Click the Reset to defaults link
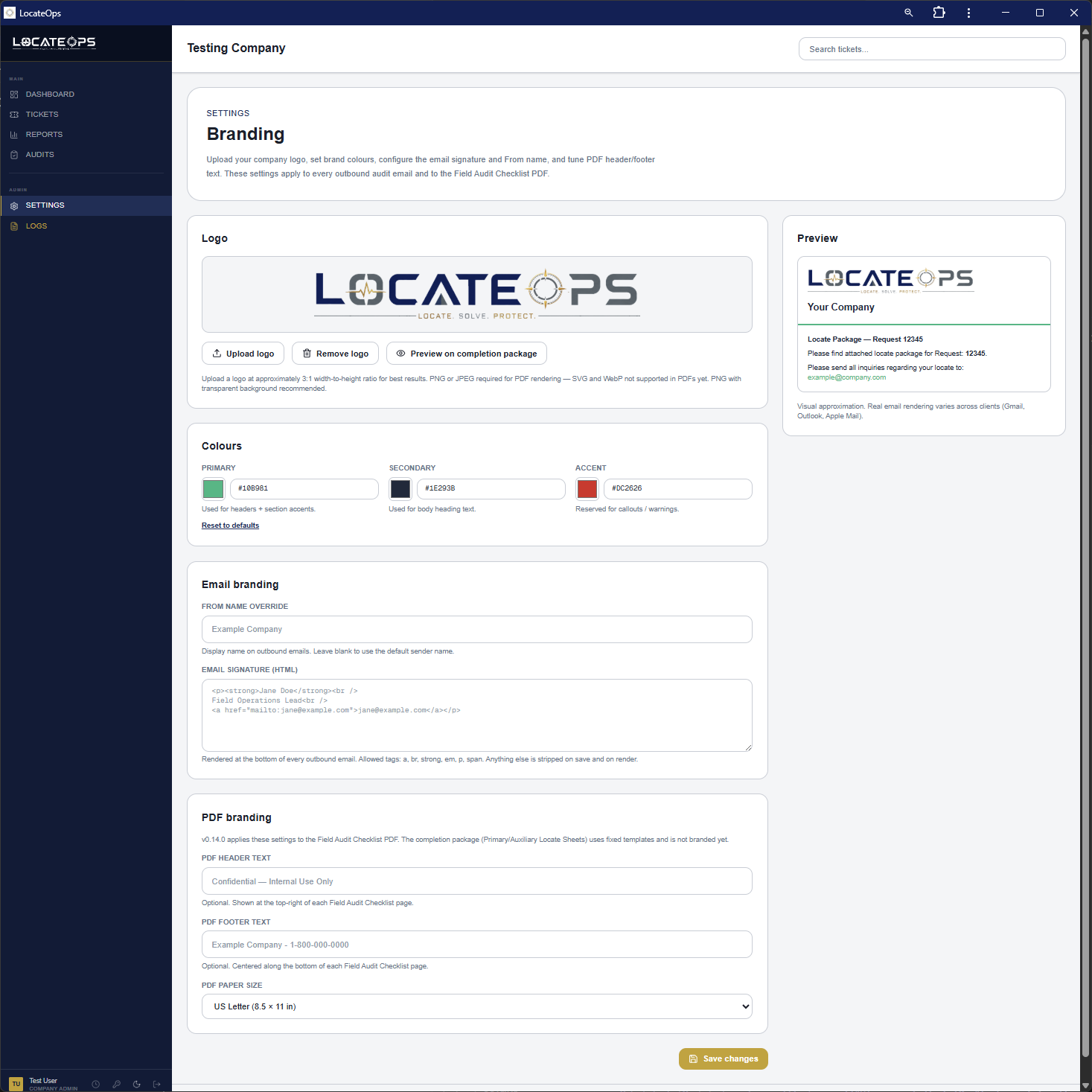Screen dimensions: 1092x1092 tap(230, 526)
